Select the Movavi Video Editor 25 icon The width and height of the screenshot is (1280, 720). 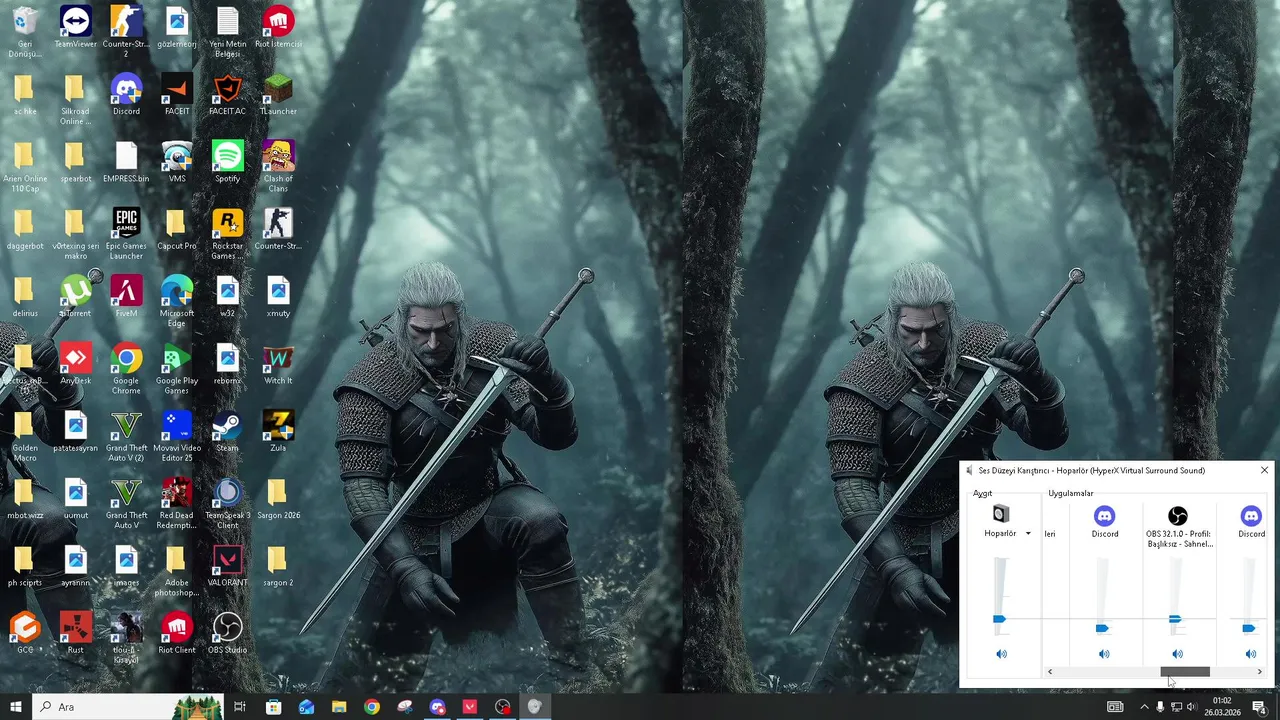click(x=177, y=436)
